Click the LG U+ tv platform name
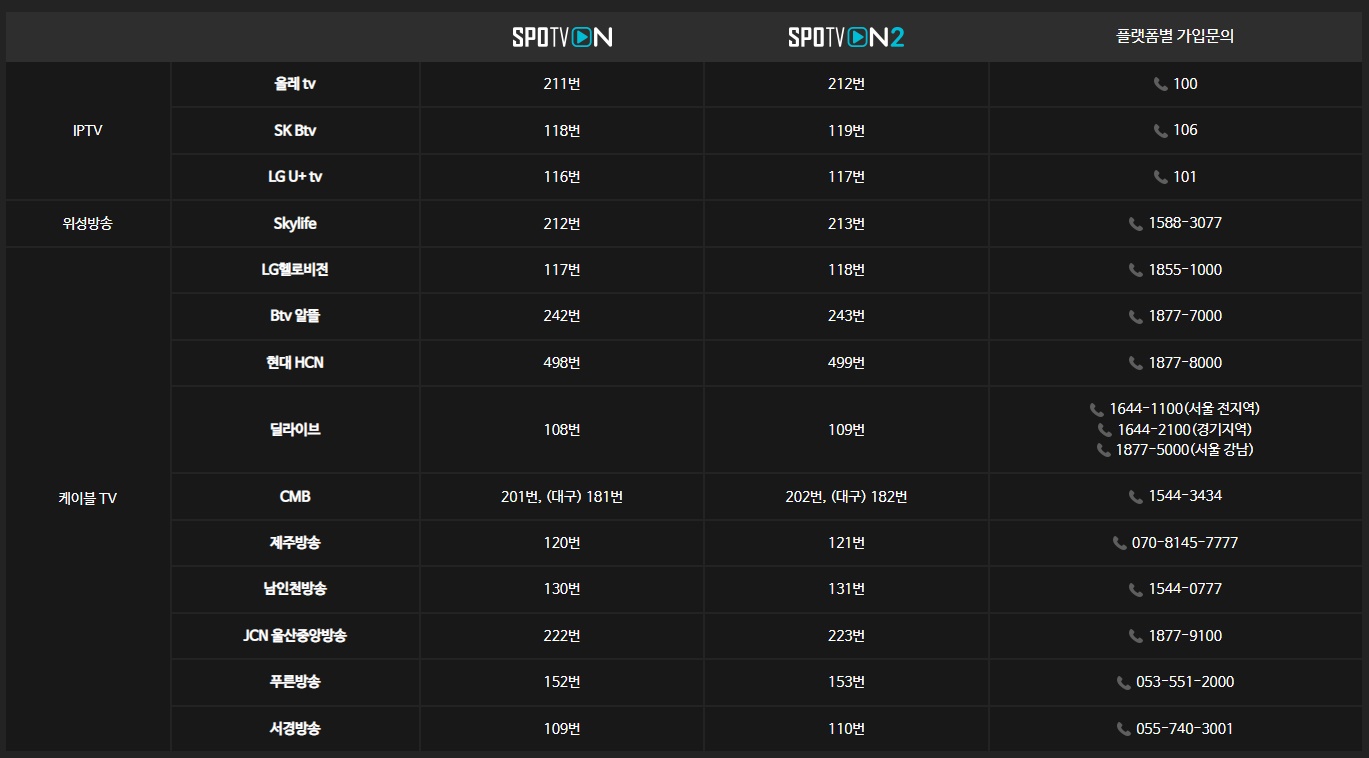This screenshot has width=1369, height=758. pos(295,177)
